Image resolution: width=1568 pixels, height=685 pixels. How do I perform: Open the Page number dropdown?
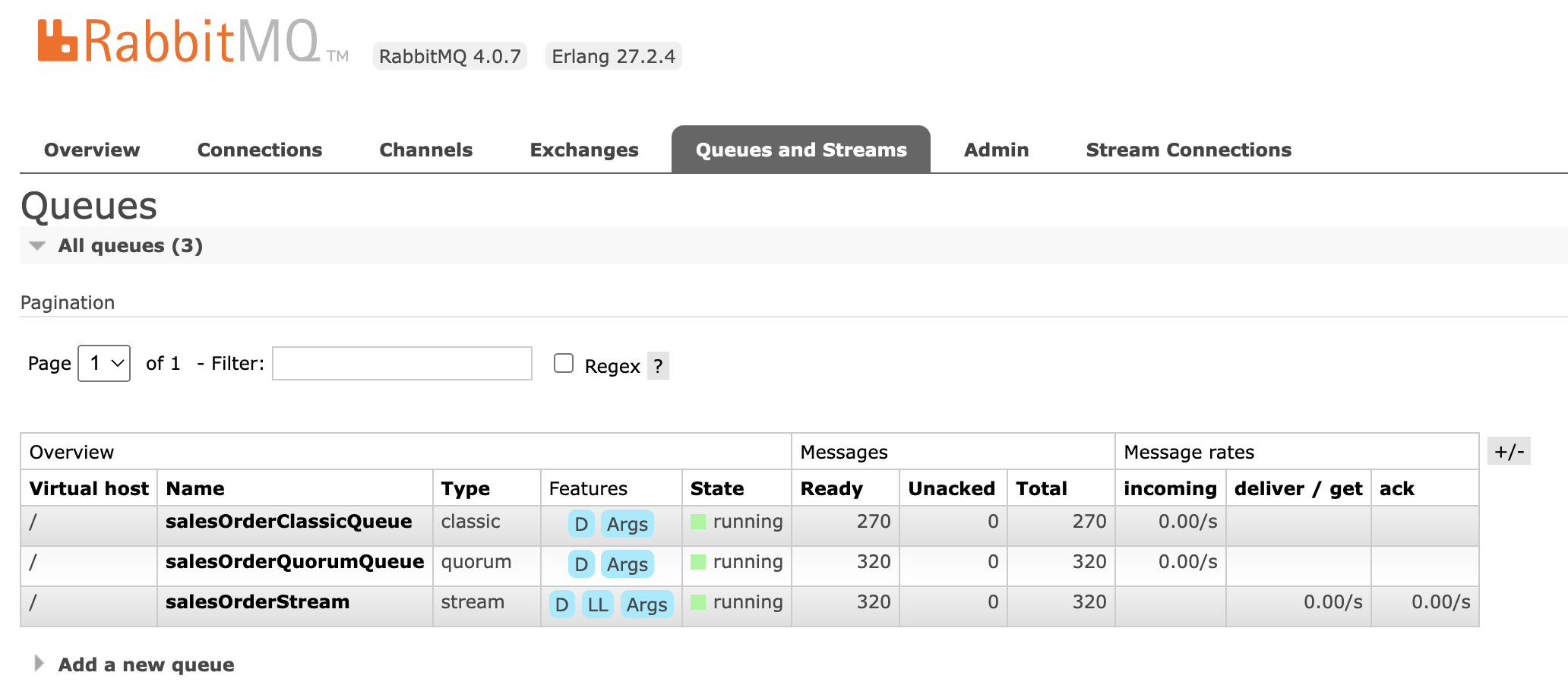coord(104,363)
